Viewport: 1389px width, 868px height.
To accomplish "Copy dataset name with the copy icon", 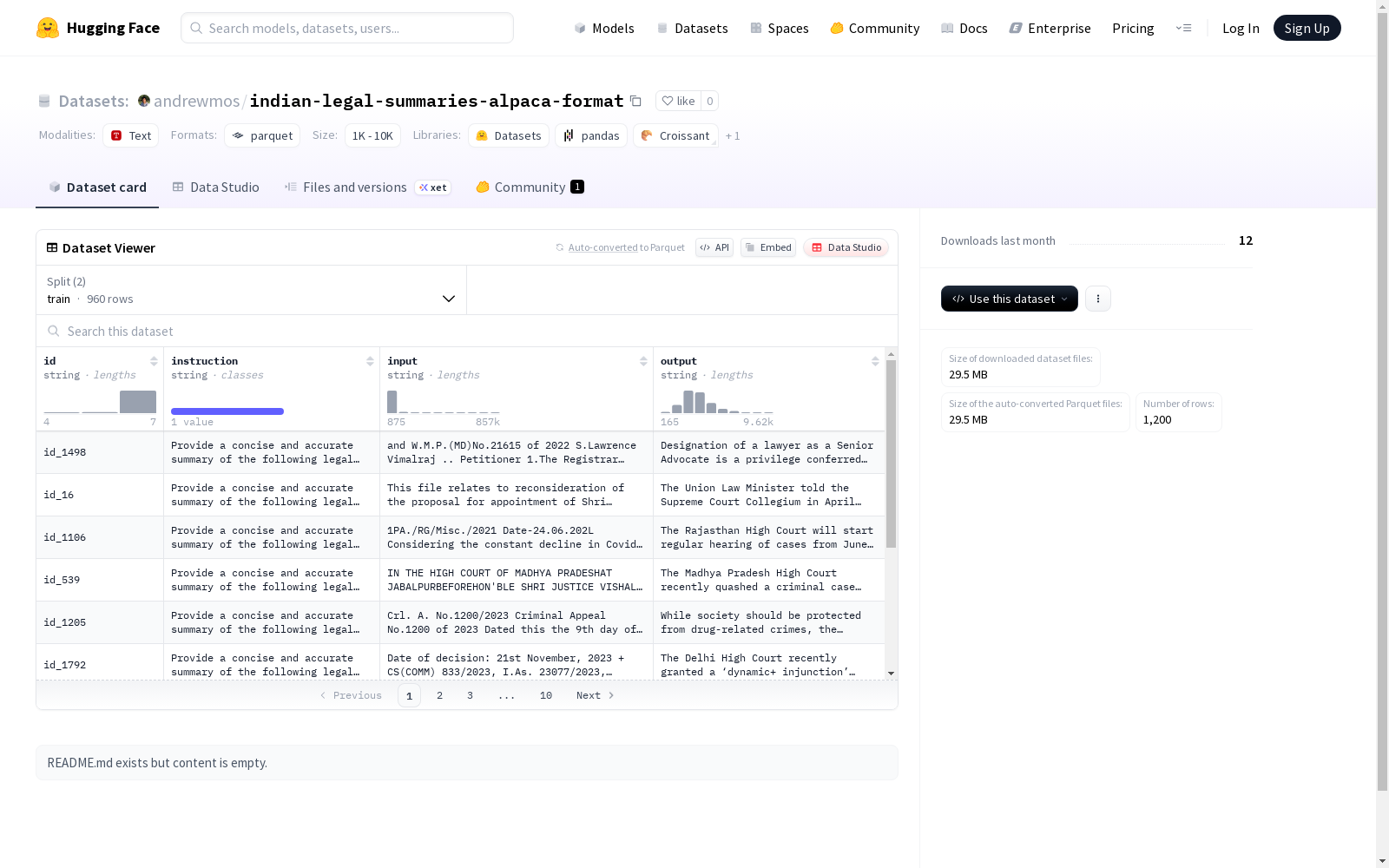I will [635, 101].
